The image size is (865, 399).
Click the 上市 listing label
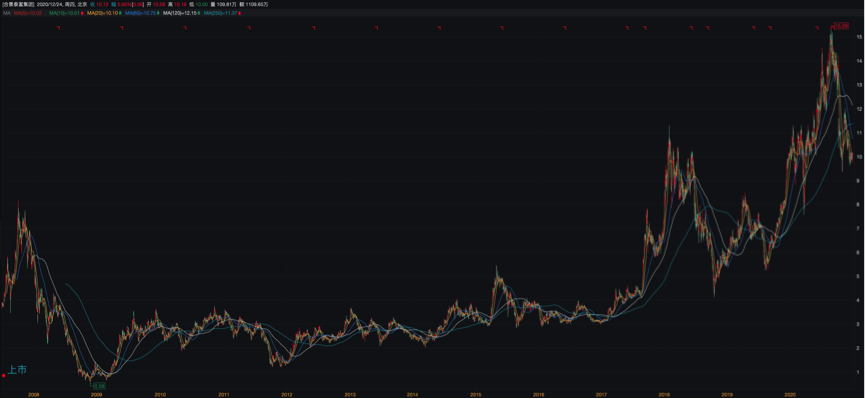[17, 370]
